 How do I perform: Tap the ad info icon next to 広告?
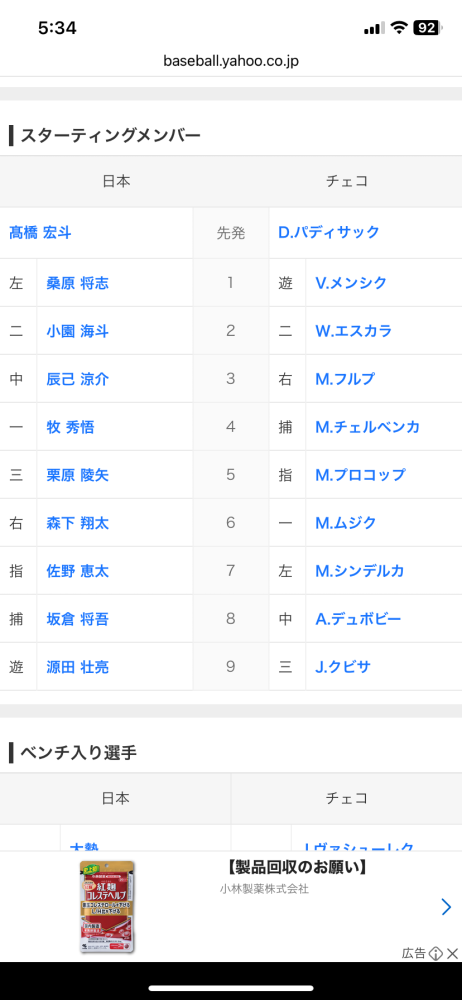point(436,953)
